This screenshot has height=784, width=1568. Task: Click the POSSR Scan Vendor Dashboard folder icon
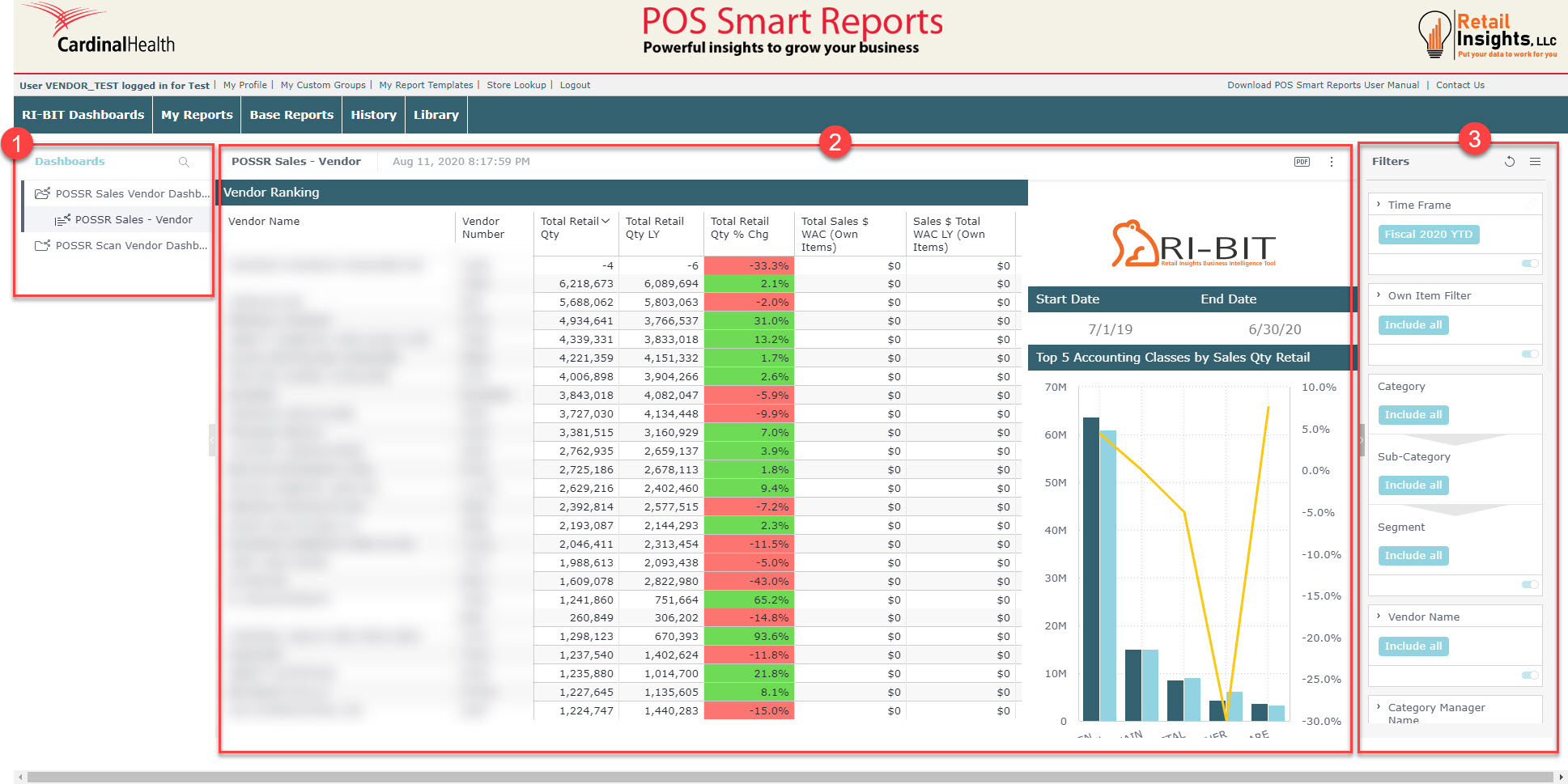point(42,246)
